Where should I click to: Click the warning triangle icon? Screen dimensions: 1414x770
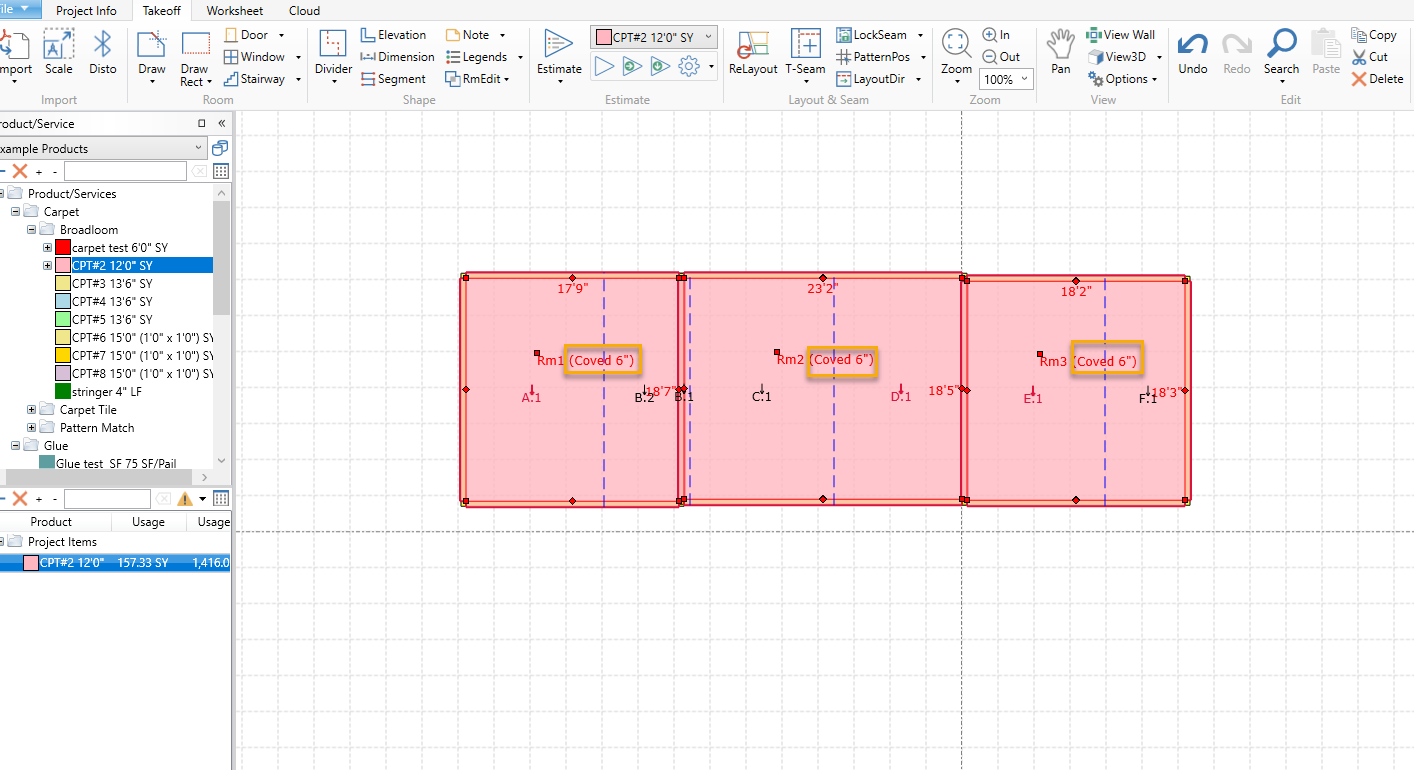click(x=185, y=499)
